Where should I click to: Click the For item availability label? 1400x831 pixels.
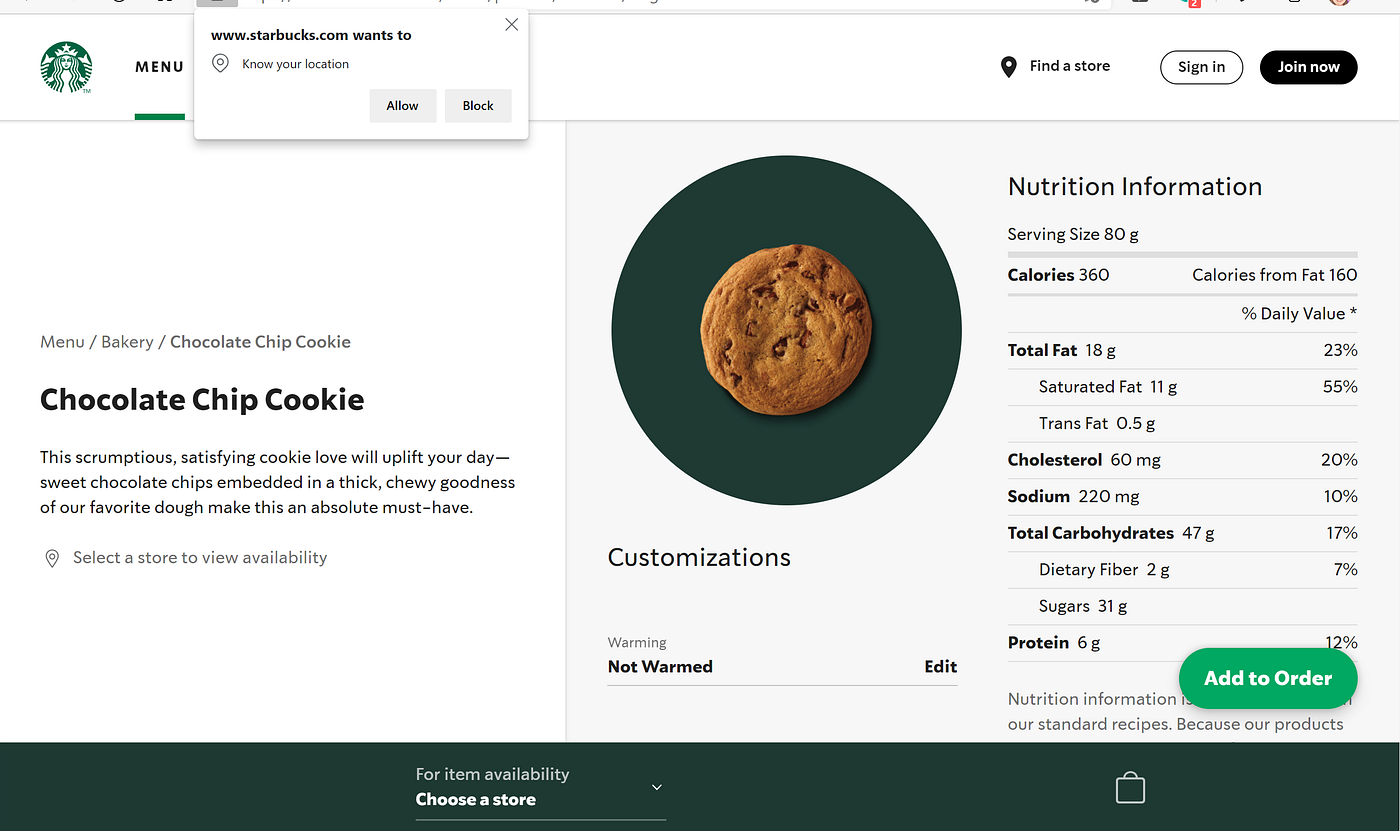[x=492, y=774]
